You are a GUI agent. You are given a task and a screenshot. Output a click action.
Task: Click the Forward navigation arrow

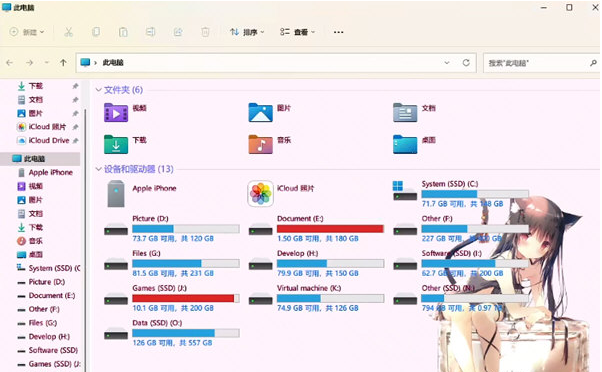[30, 63]
